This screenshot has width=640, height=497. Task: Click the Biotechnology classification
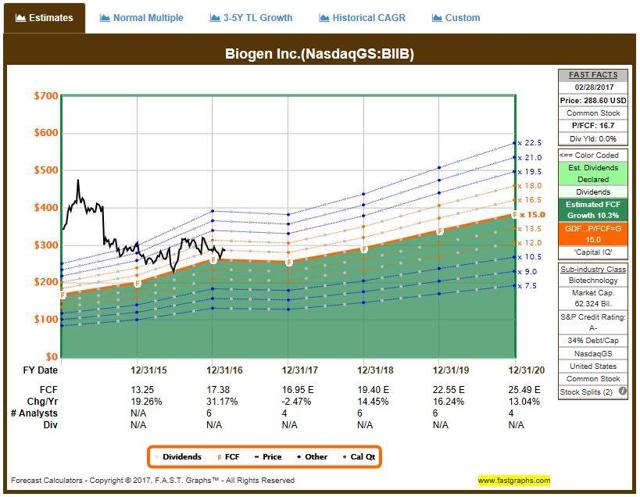coord(593,280)
